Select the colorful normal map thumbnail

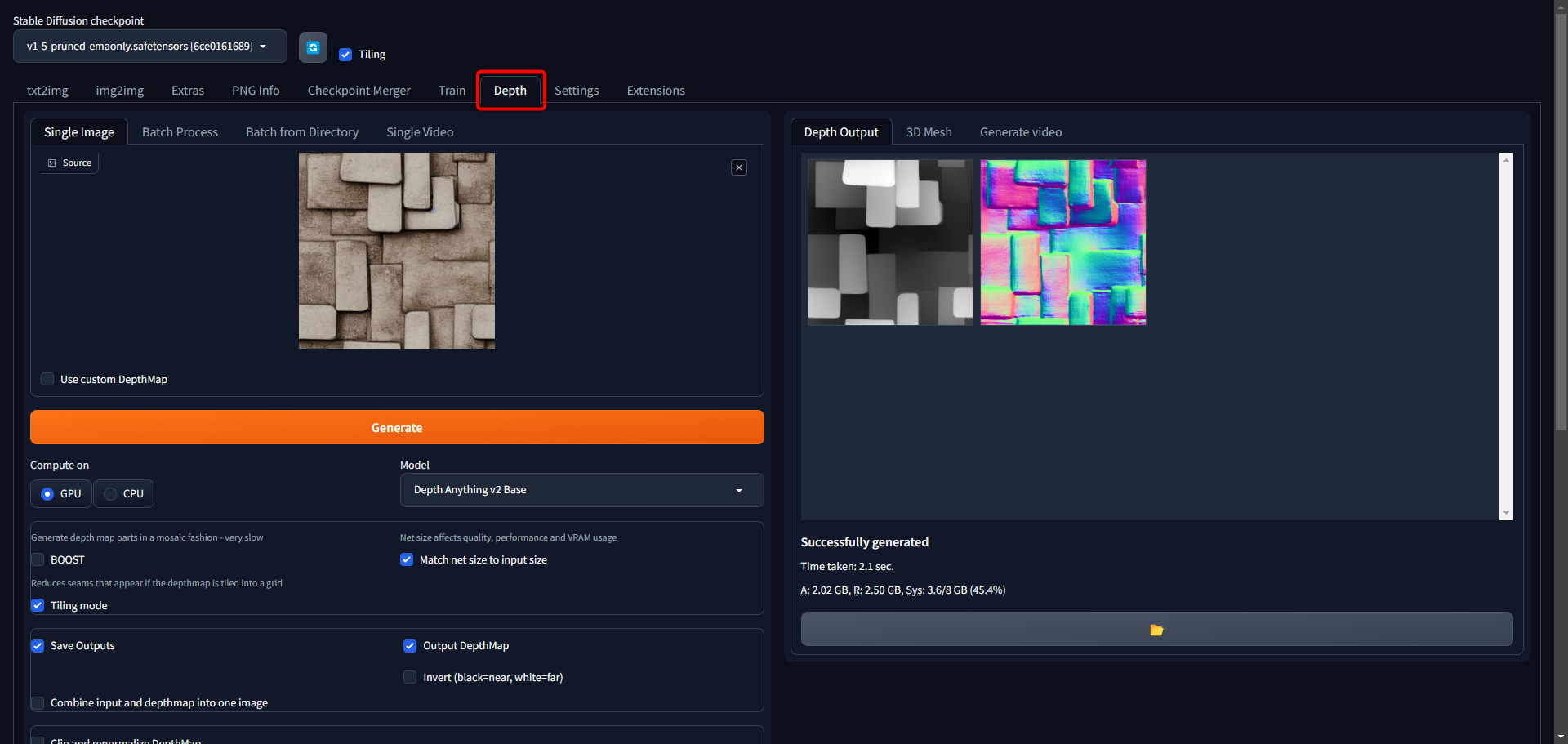point(1062,243)
